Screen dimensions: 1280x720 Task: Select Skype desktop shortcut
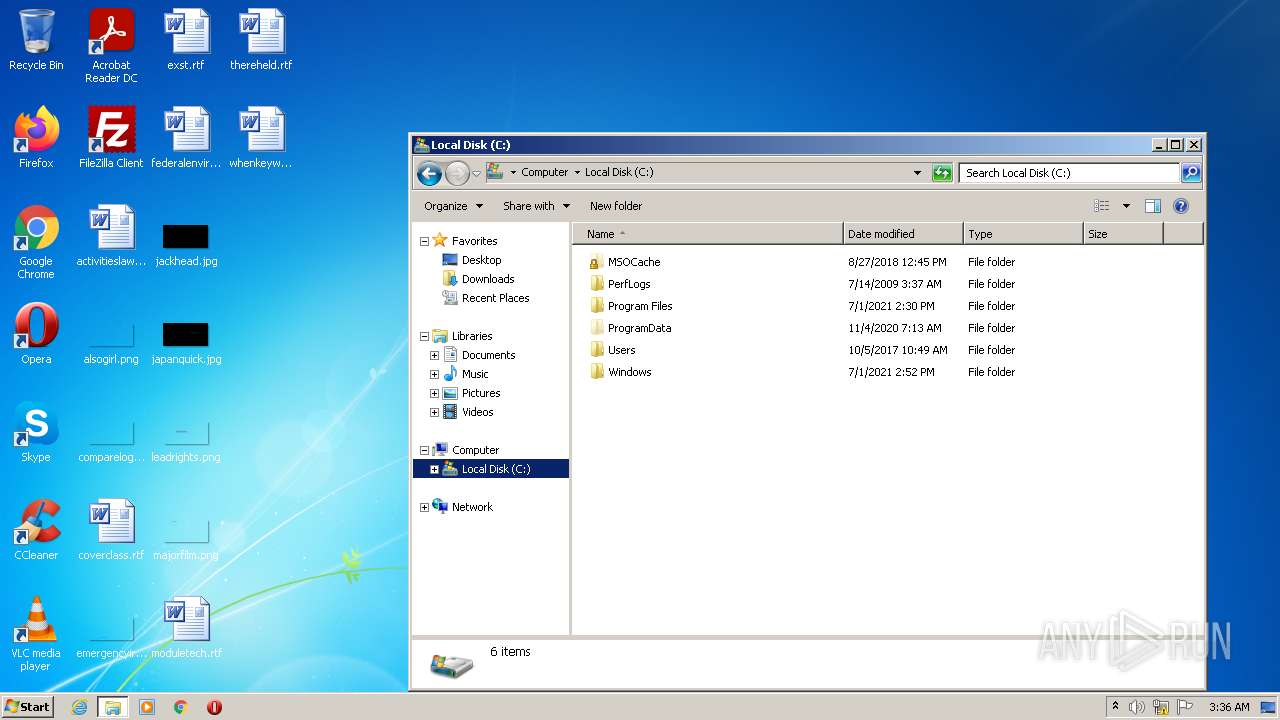point(36,432)
